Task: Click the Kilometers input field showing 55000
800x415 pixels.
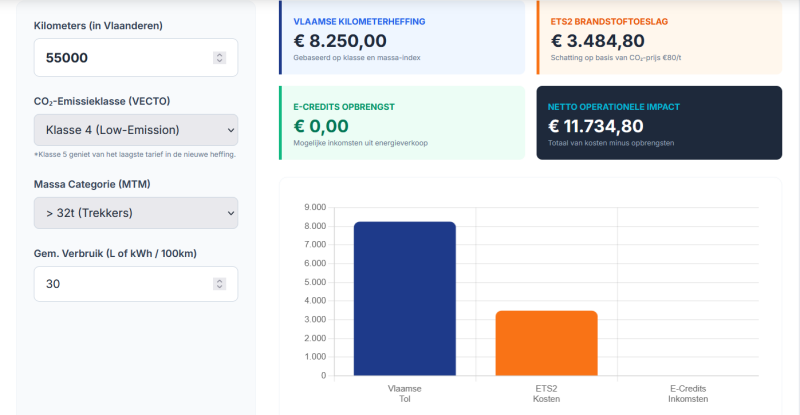Action: [120, 58]
